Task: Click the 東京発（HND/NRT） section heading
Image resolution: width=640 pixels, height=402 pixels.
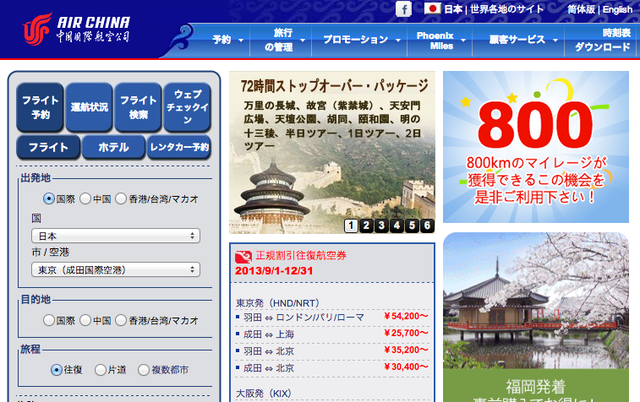Action: (x=277, y=303)
